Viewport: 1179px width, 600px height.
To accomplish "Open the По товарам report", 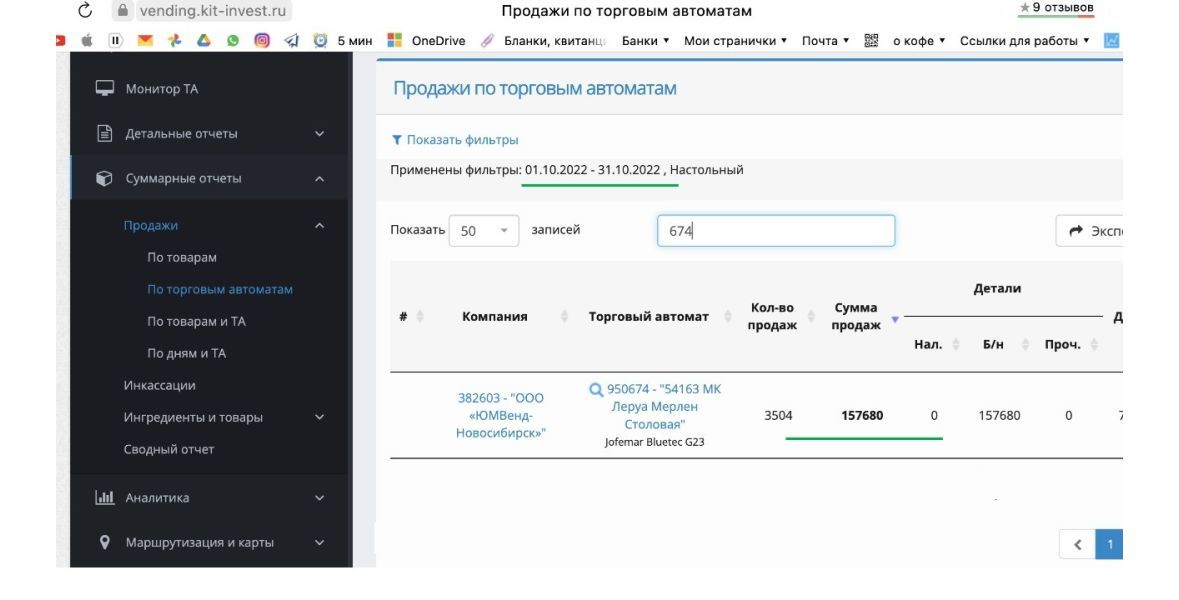I will pyautogui.click(x=182, y=257).
